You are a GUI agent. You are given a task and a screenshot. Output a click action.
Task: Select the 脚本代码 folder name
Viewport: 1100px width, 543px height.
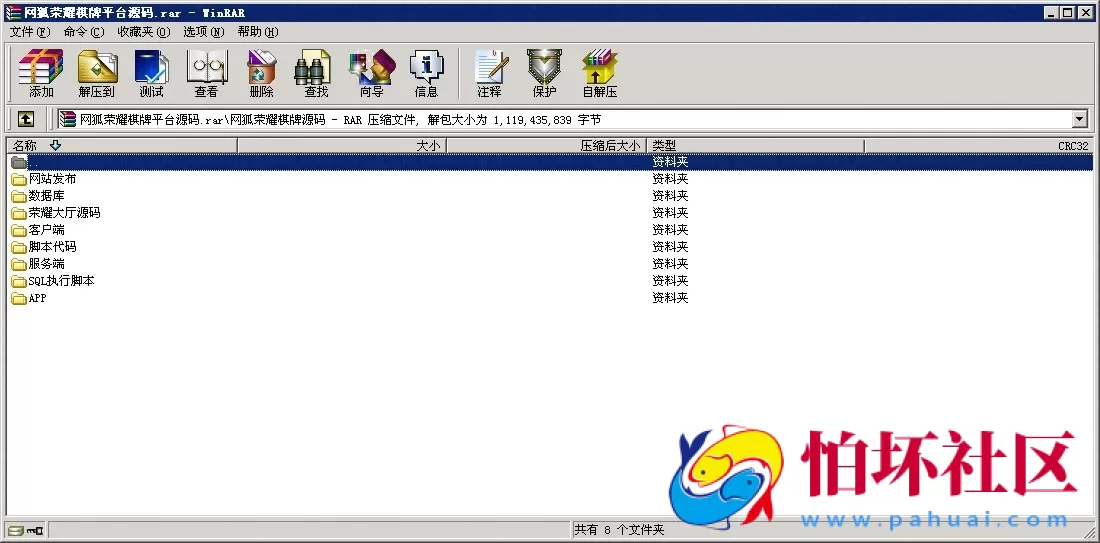(x=53, y=247)
